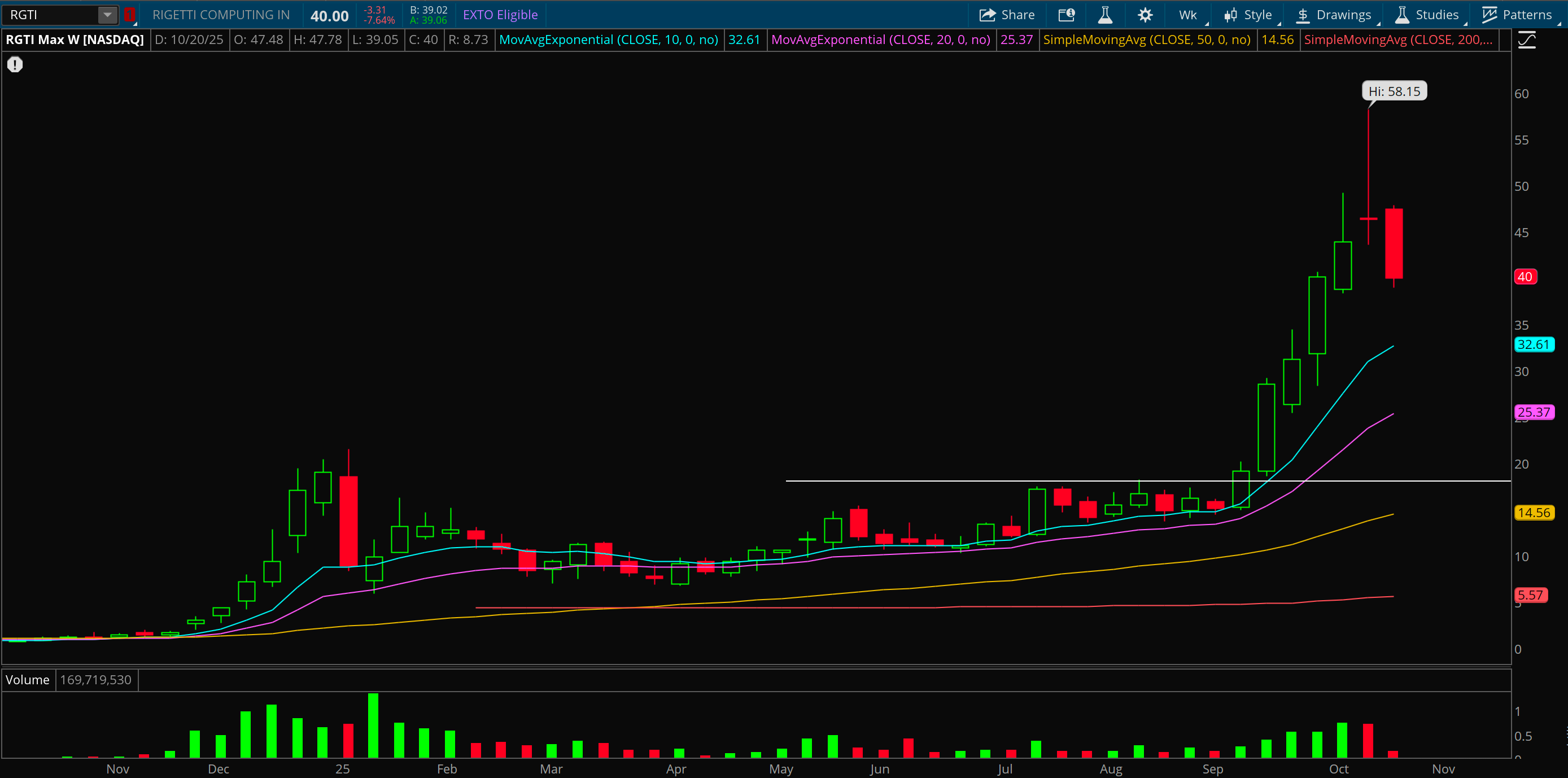Image resolution: width=1568 pixels, height=778 pixels.
Task: Open the Drawings menu
Action: pos(1334,15)
